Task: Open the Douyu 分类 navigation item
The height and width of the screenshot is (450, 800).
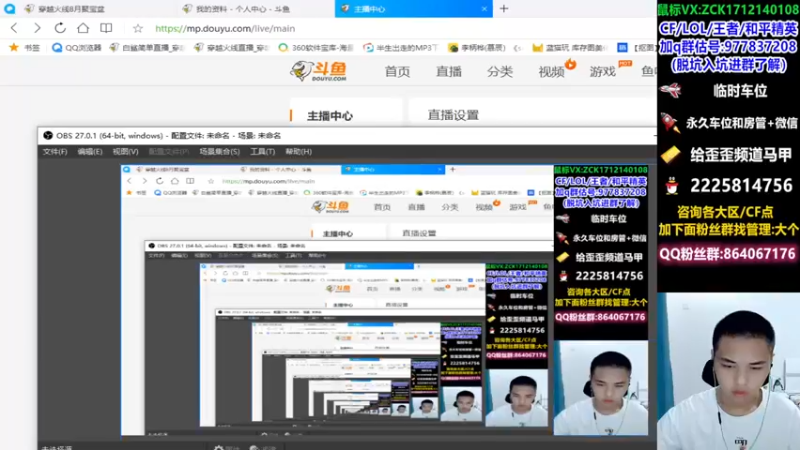Action: click(x=499, y=71)
